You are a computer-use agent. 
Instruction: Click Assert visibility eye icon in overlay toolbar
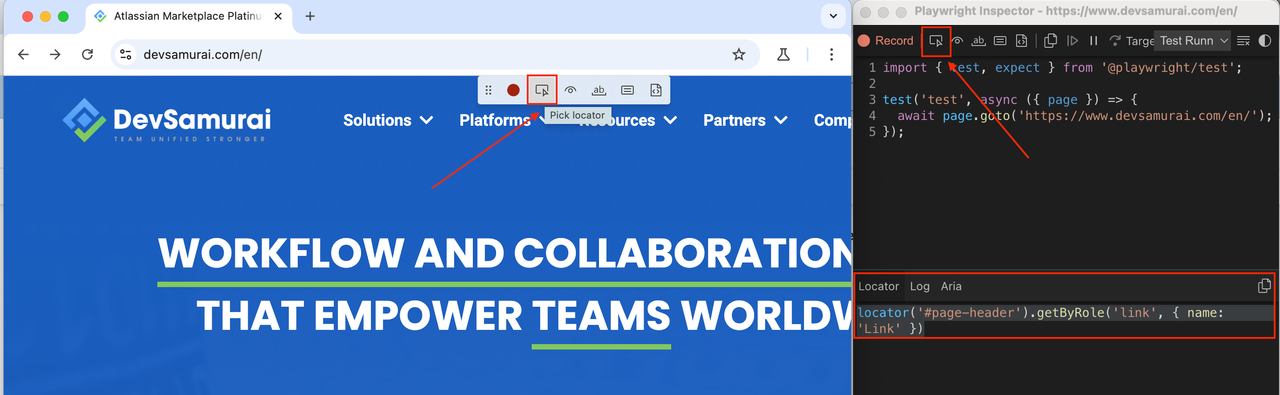(570, 90)
